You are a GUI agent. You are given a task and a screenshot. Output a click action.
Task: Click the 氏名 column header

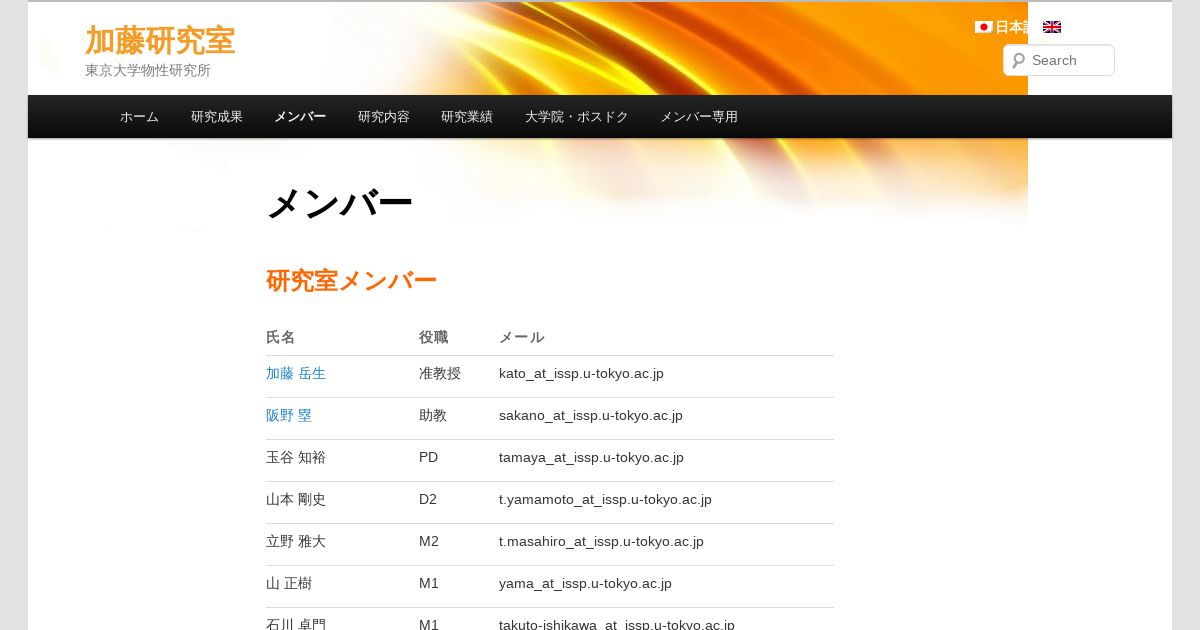click(x=280, y=337)
